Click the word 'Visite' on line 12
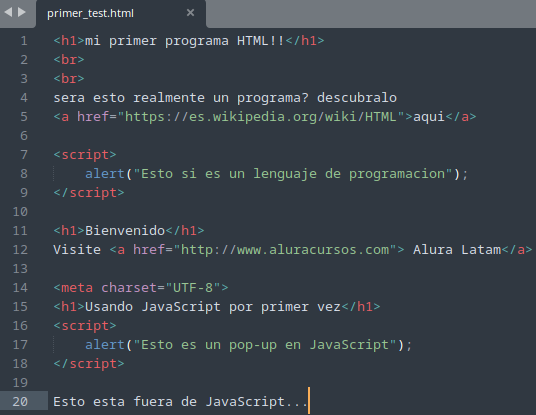 coord(77,250)
